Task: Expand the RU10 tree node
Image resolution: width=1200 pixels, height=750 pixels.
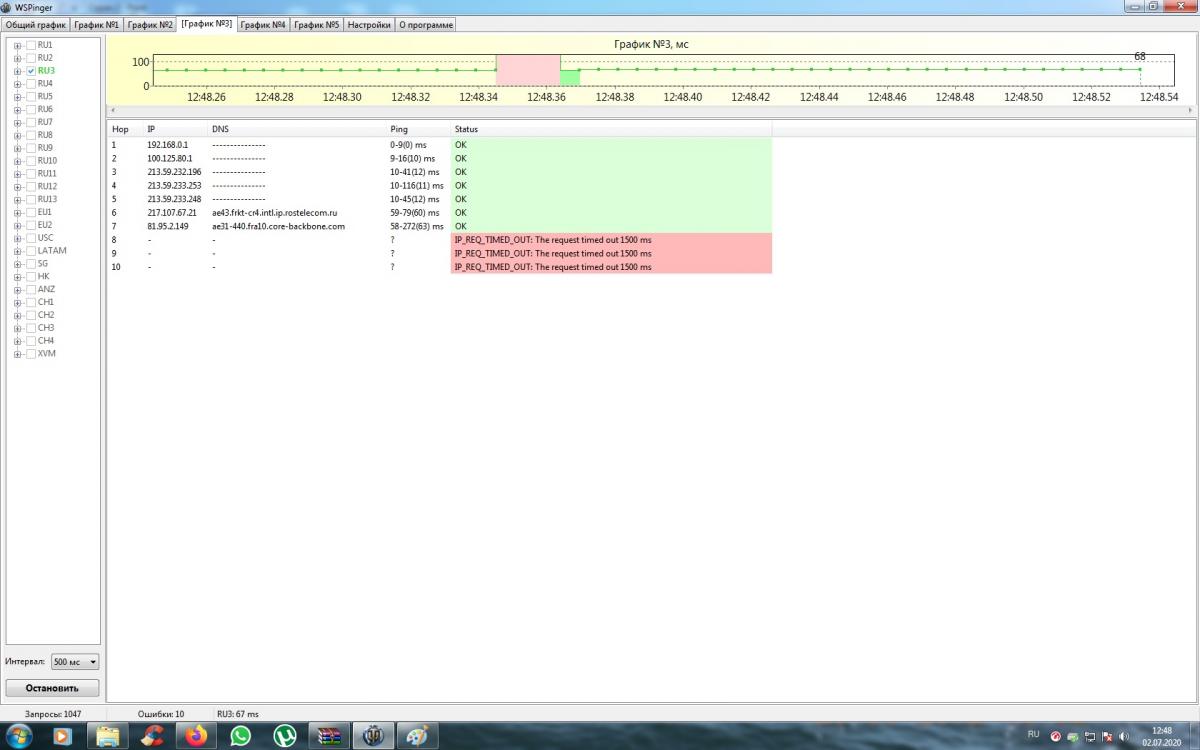Action: (17, 161)
